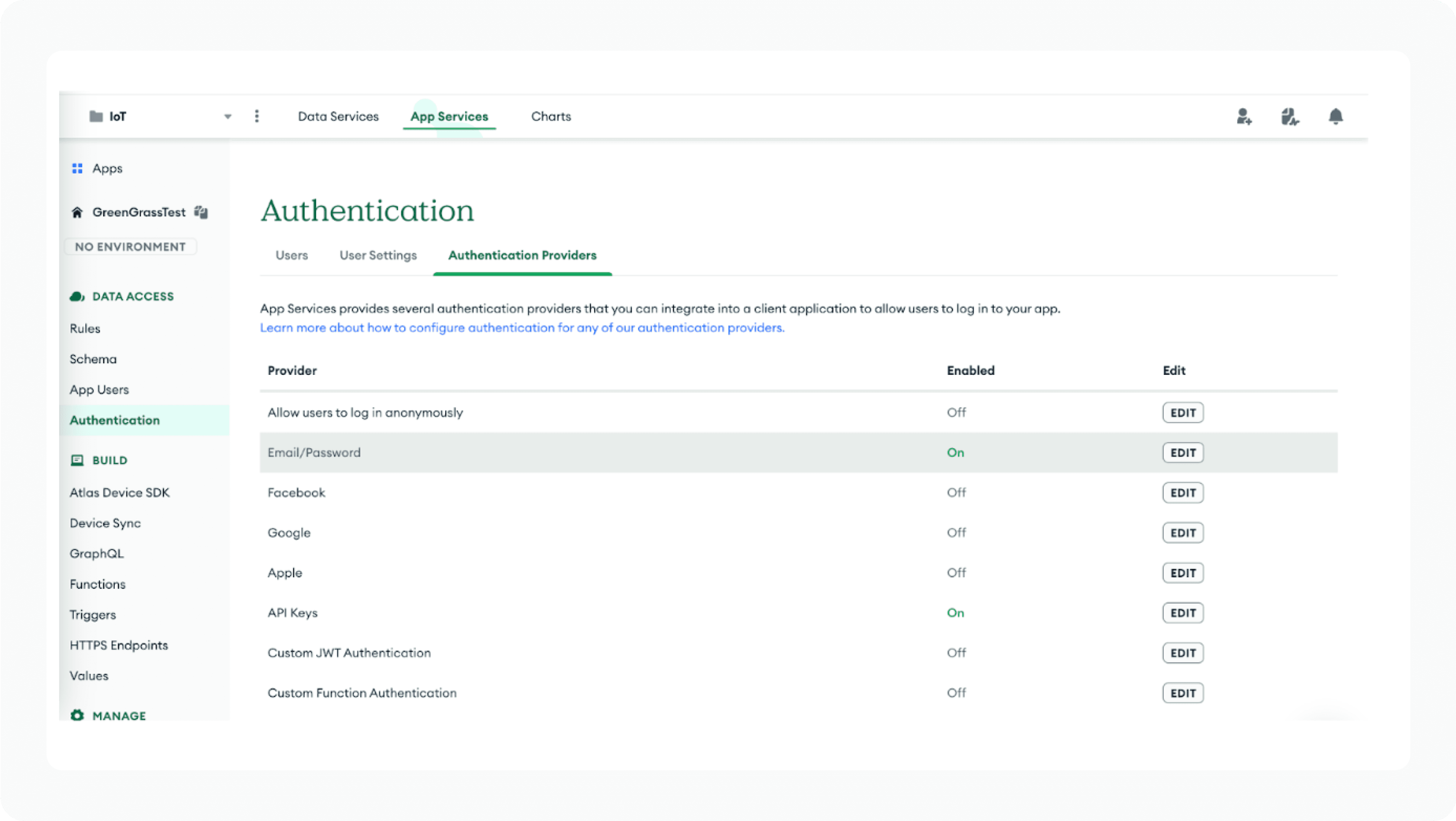Open the learn more authentication link

(x=522, y=328)
